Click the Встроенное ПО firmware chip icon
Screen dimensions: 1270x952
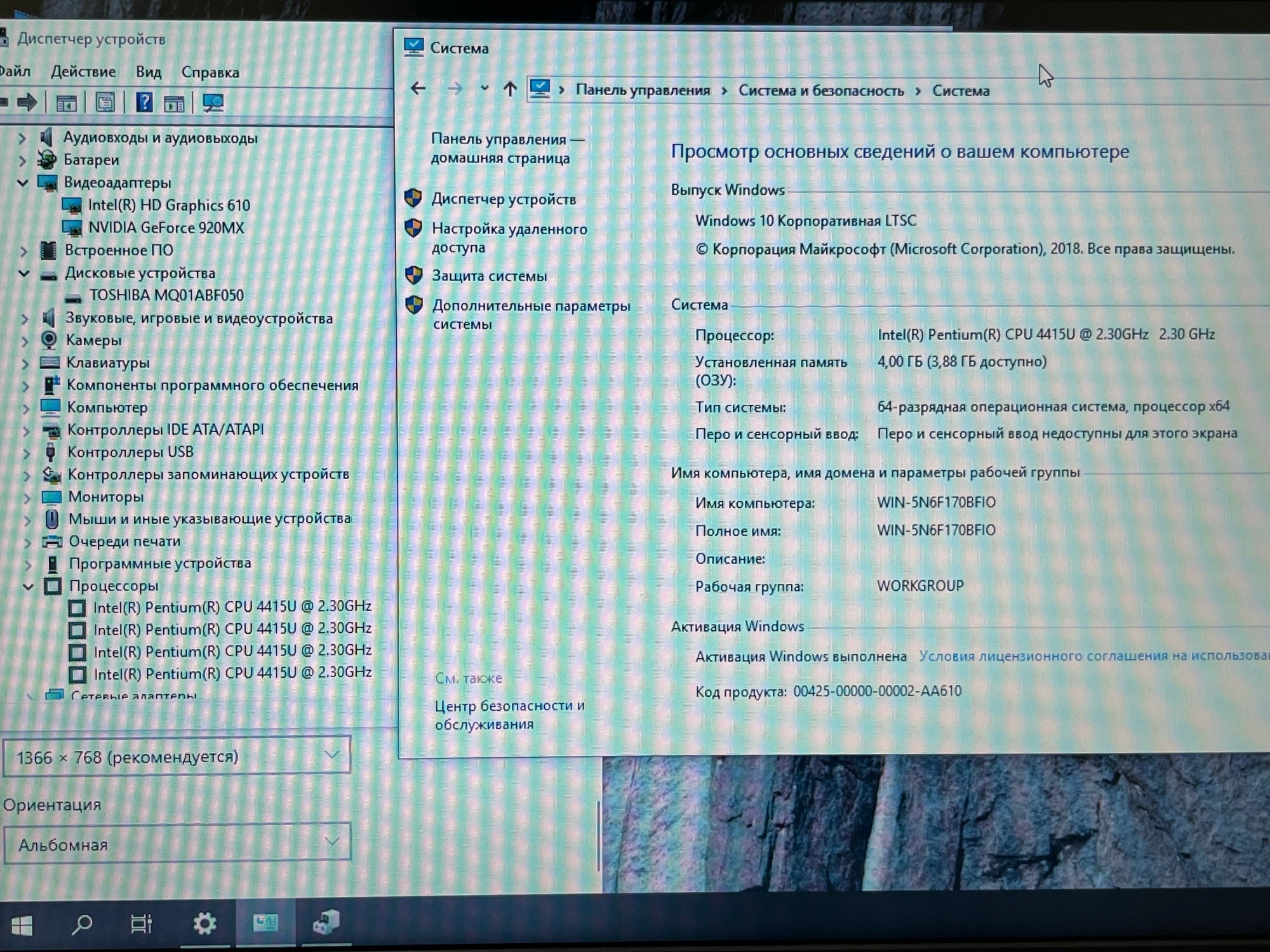pos(48,251)
